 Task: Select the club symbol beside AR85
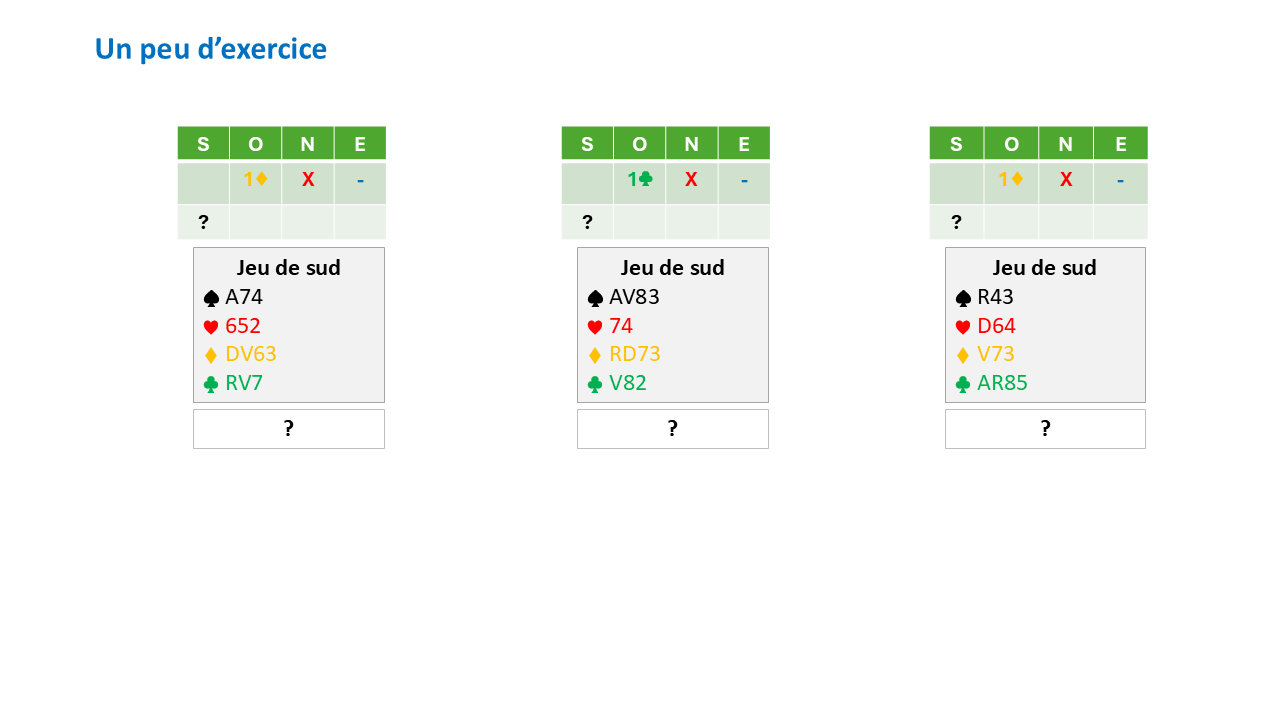tap(963, 384)
